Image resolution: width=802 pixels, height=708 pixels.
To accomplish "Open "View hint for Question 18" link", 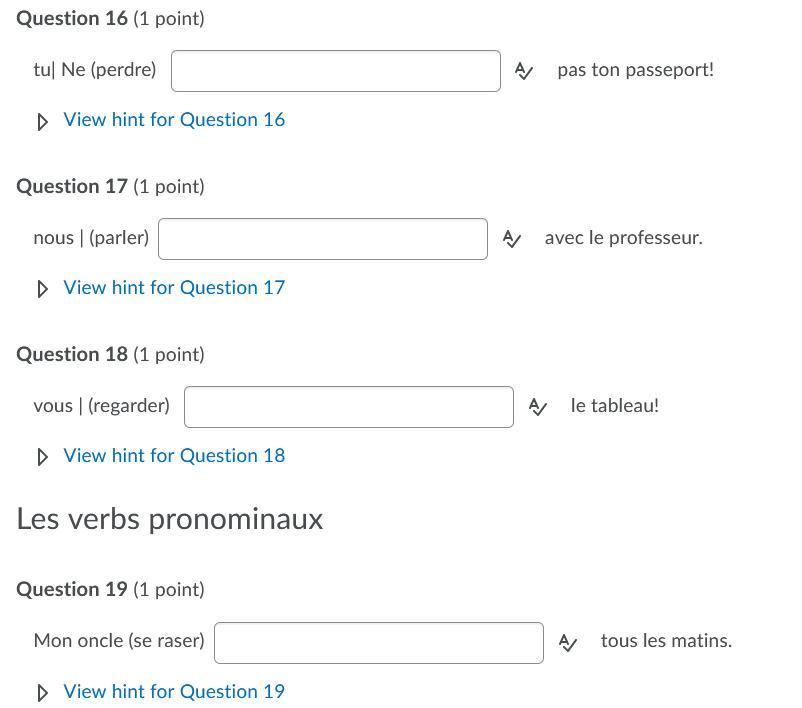I will click(x=174, y=456).
